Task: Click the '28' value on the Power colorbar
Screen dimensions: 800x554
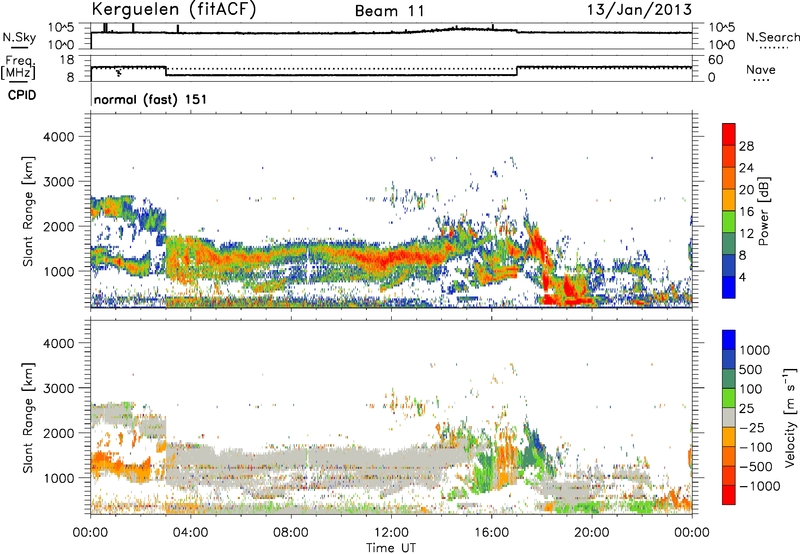Action: (x=746, y=146)
